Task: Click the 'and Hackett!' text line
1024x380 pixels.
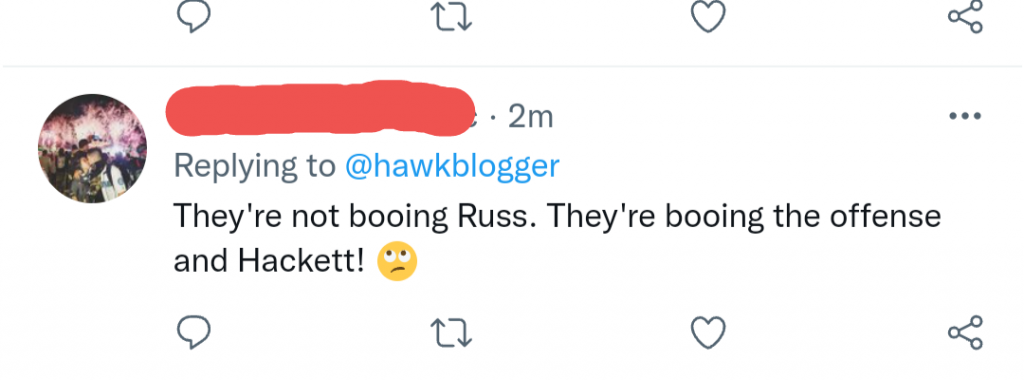Action: pyautogui.click(x=268, y=261)
